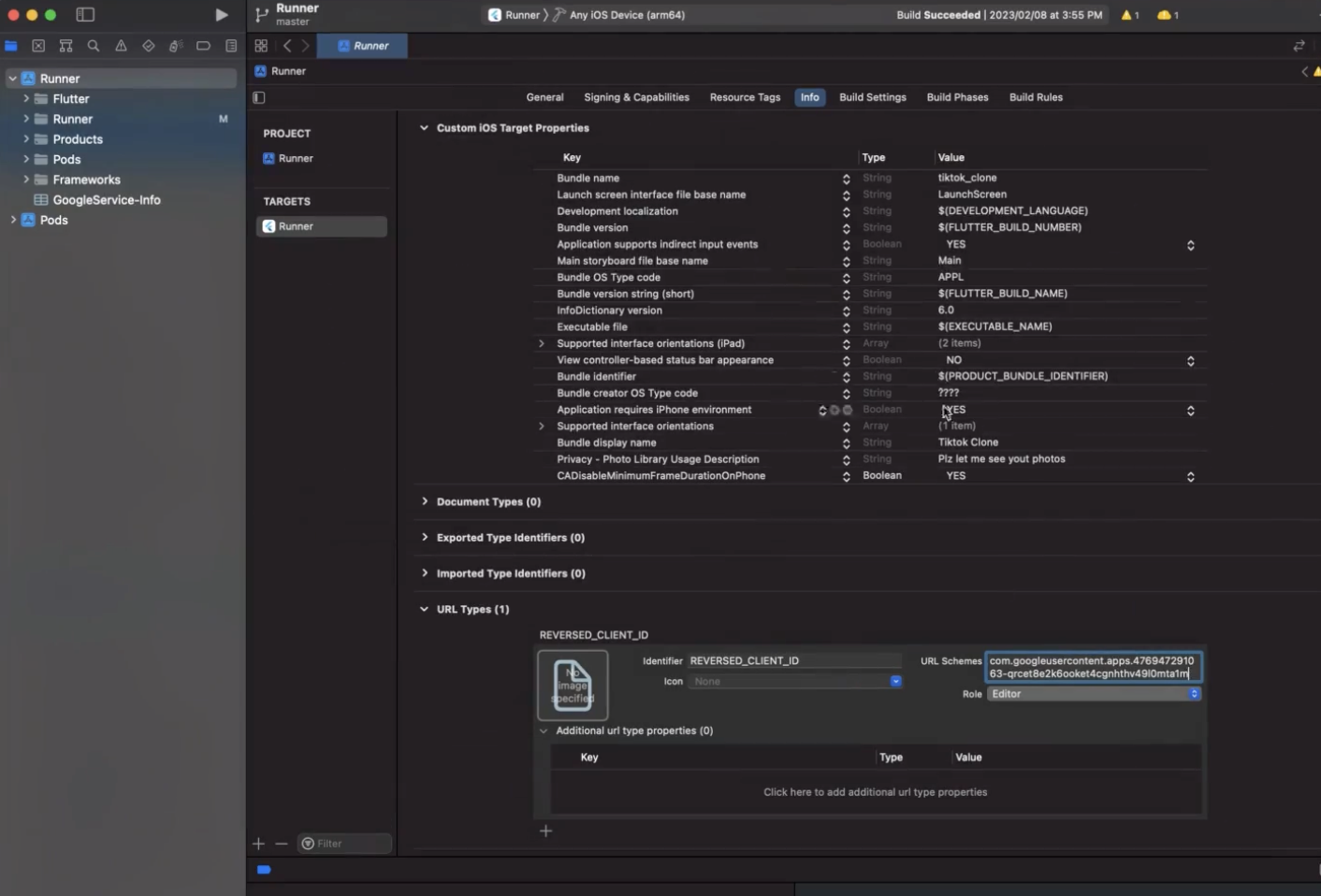Collapse the Runner project root
This screenshot has height=896, width=1321.
(13, 79)
